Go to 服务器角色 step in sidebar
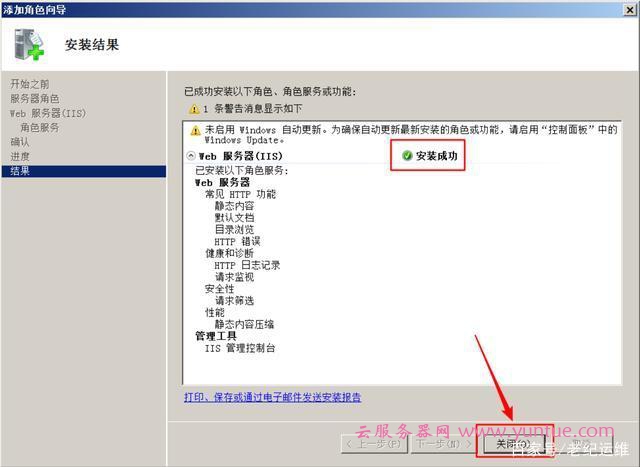 [x=35, y=98]
